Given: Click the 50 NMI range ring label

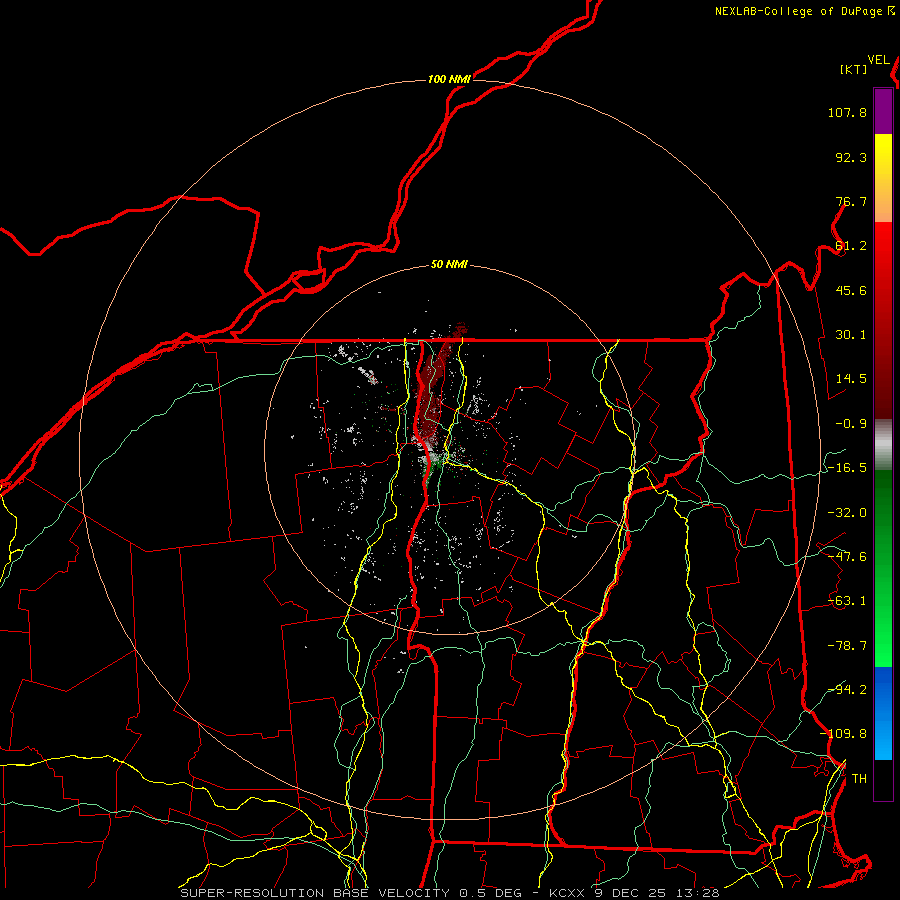Looking at the screenshot, I should (449, 265).
